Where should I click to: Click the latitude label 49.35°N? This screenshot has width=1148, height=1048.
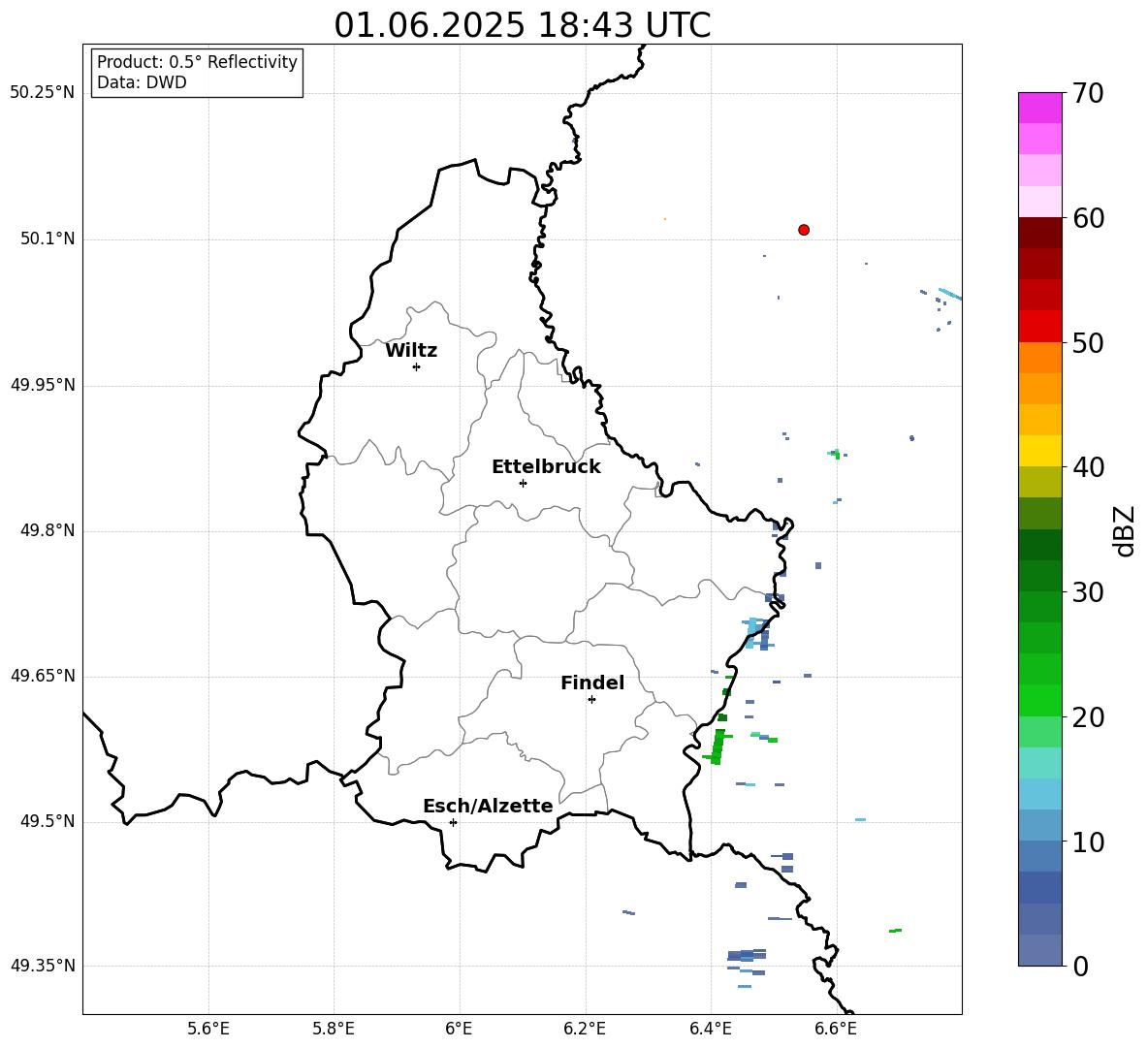pos(43,966)
